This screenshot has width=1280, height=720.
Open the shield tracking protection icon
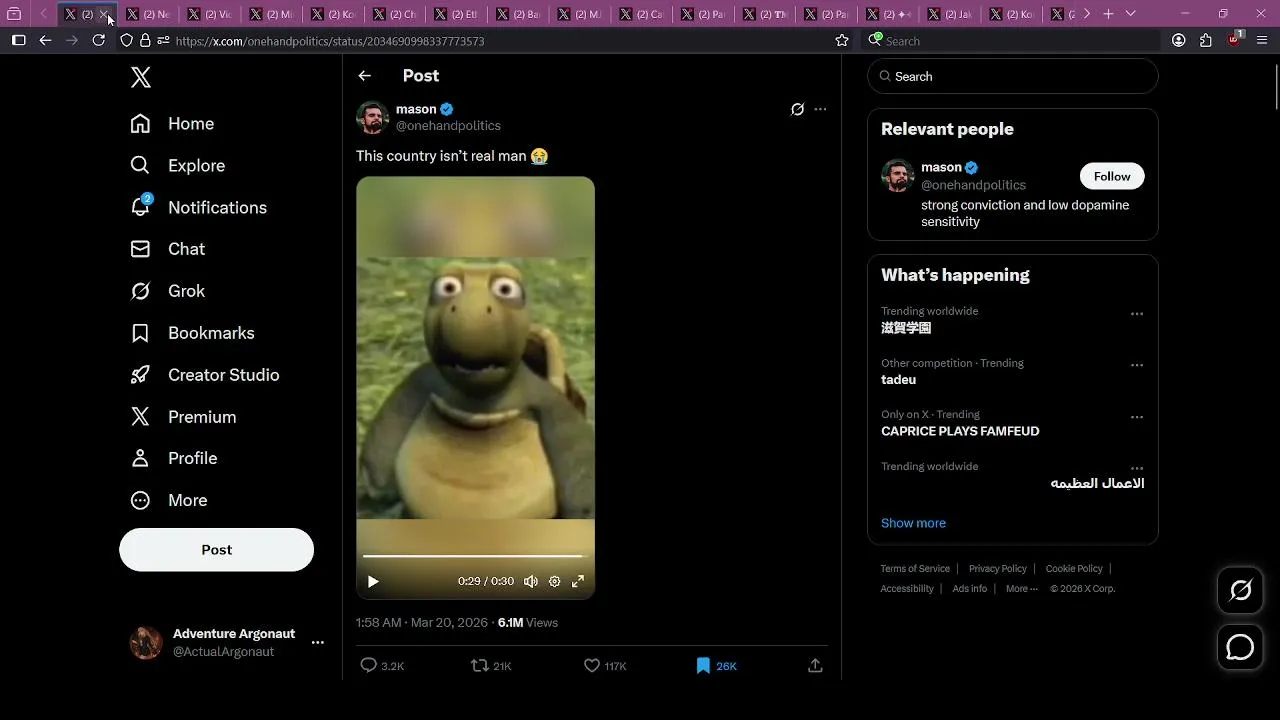(126, 40)
